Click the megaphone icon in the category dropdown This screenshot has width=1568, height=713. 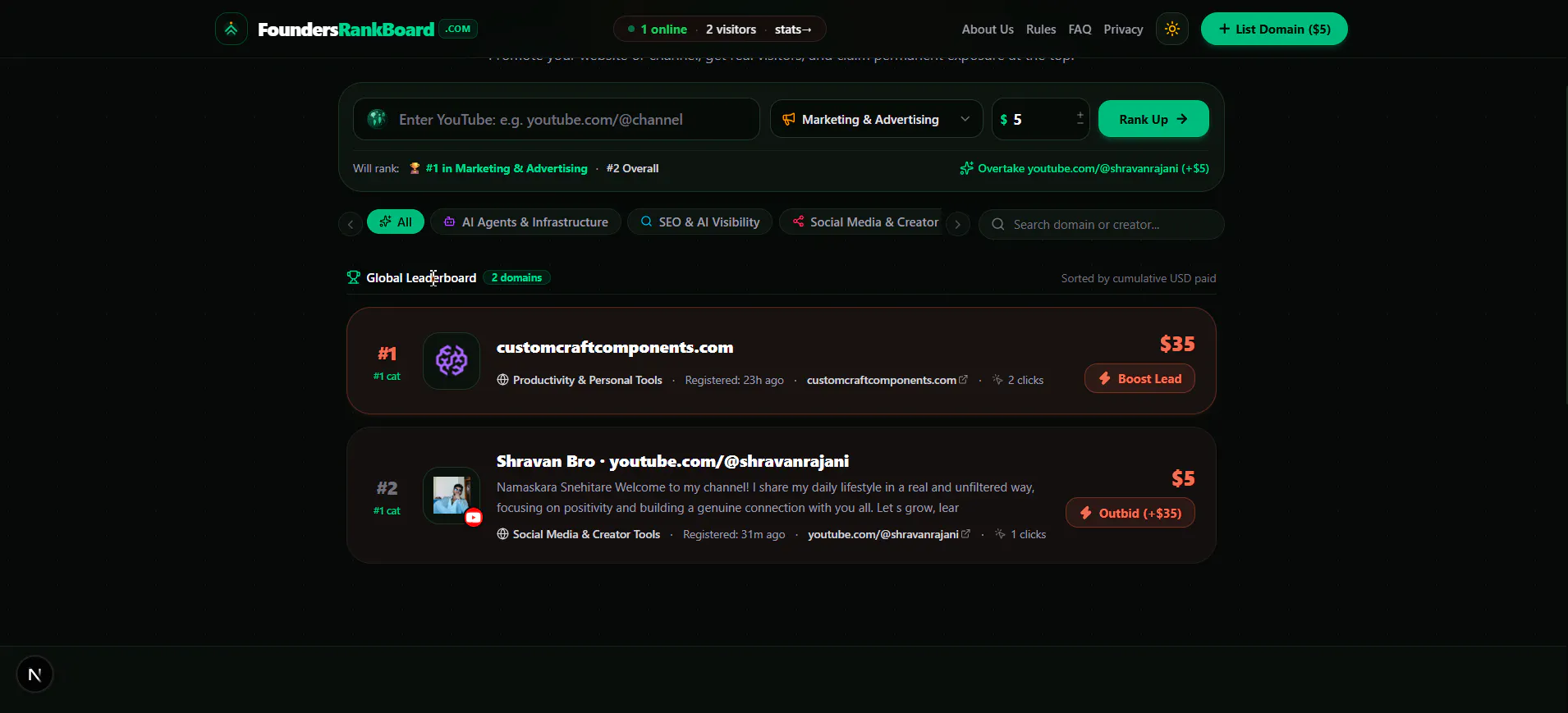point(789,119)
